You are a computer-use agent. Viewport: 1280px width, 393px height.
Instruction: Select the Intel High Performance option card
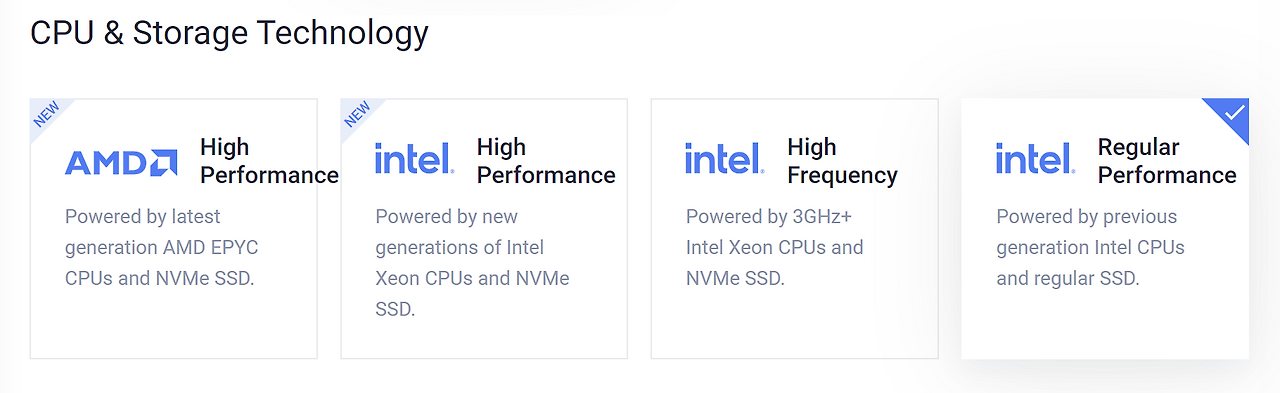pyautogui.click(x=484, y=228)
